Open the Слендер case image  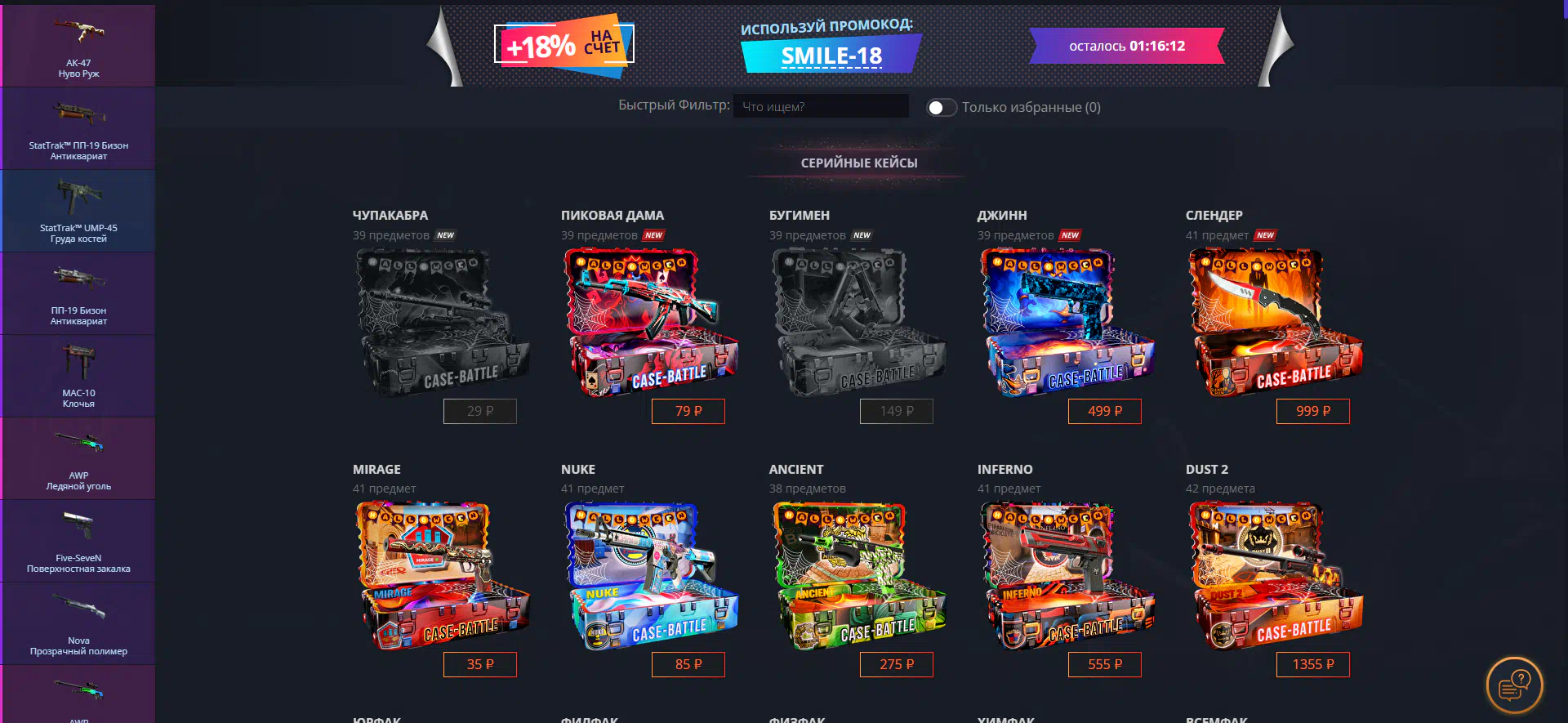coord(1275,323)
